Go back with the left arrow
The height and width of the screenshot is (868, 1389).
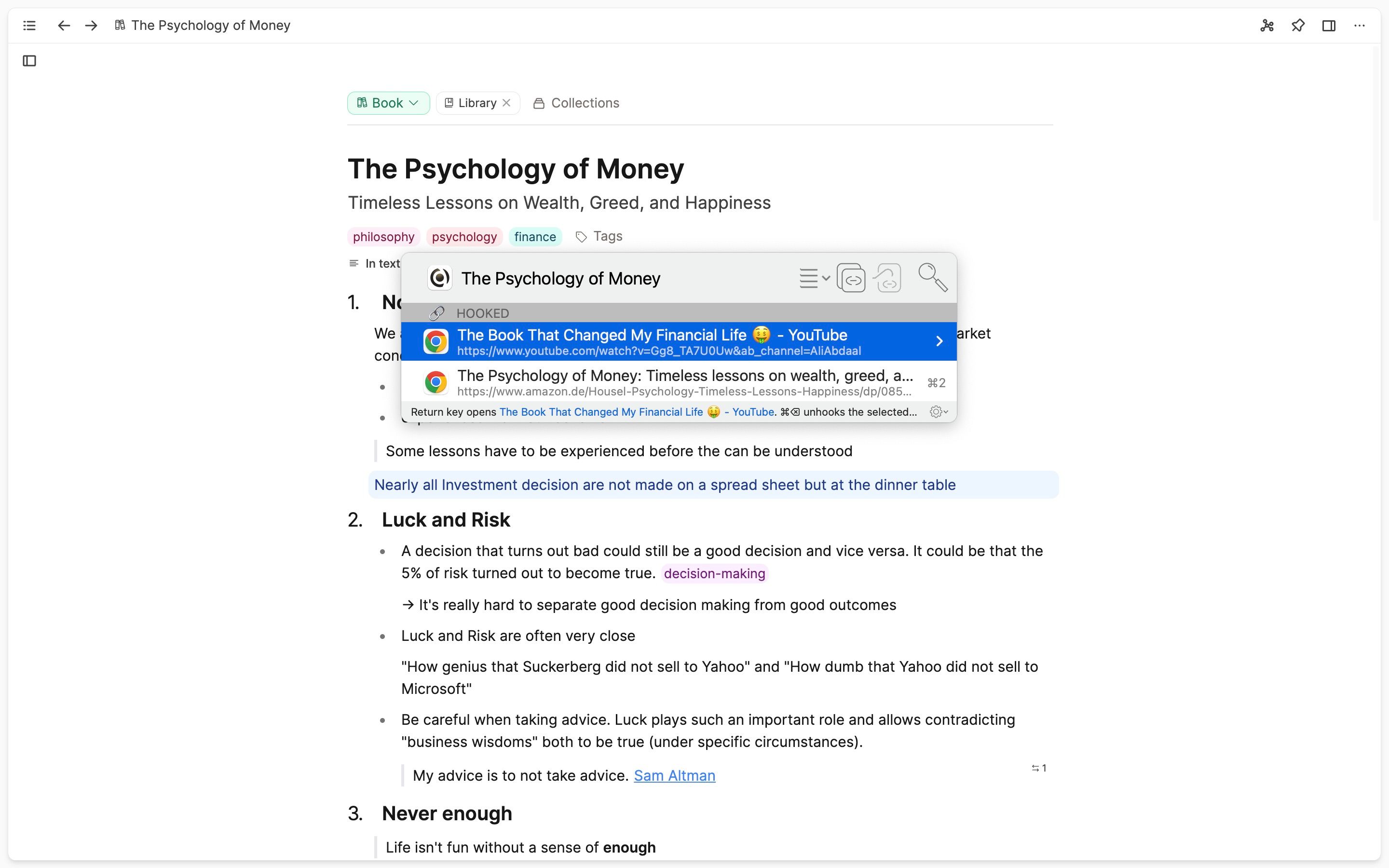(x=64, y=25)
